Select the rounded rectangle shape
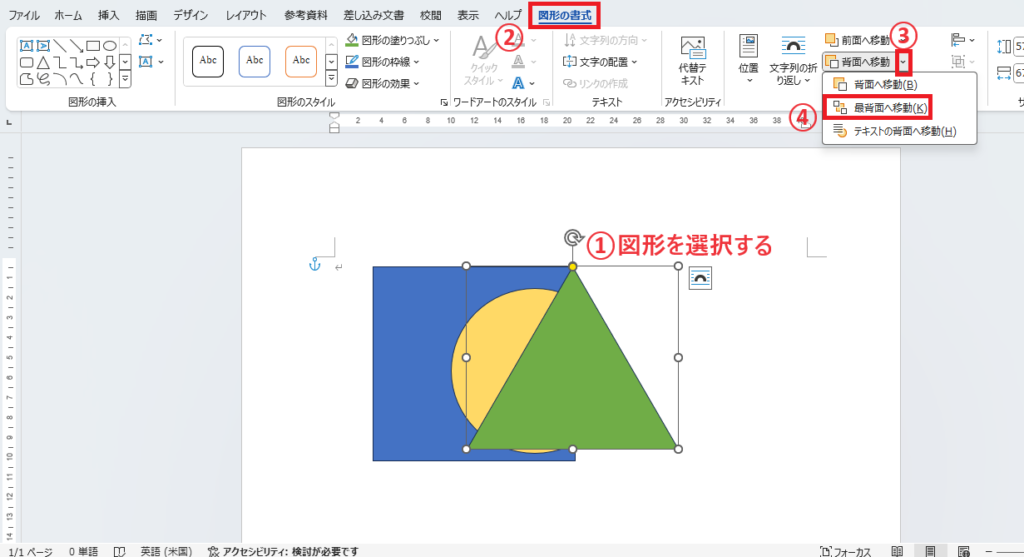 pyautogui.click(x=26, y=63)
